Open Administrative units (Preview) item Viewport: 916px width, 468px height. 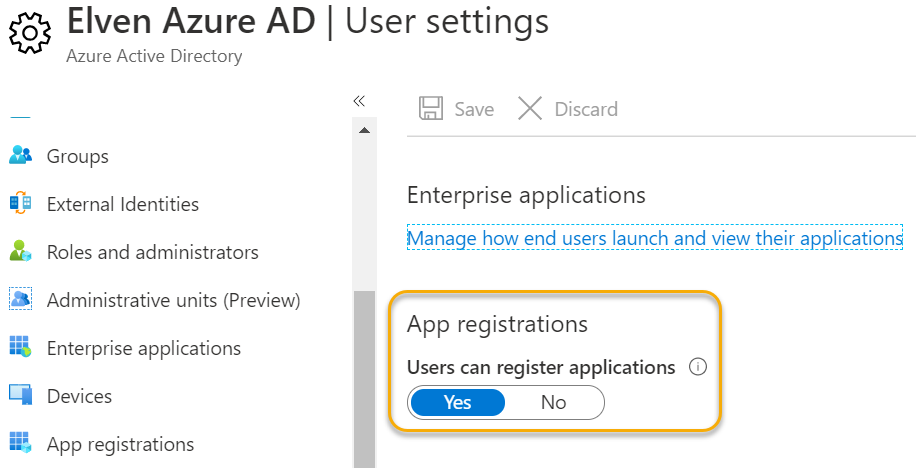click(x=174, y=300)
